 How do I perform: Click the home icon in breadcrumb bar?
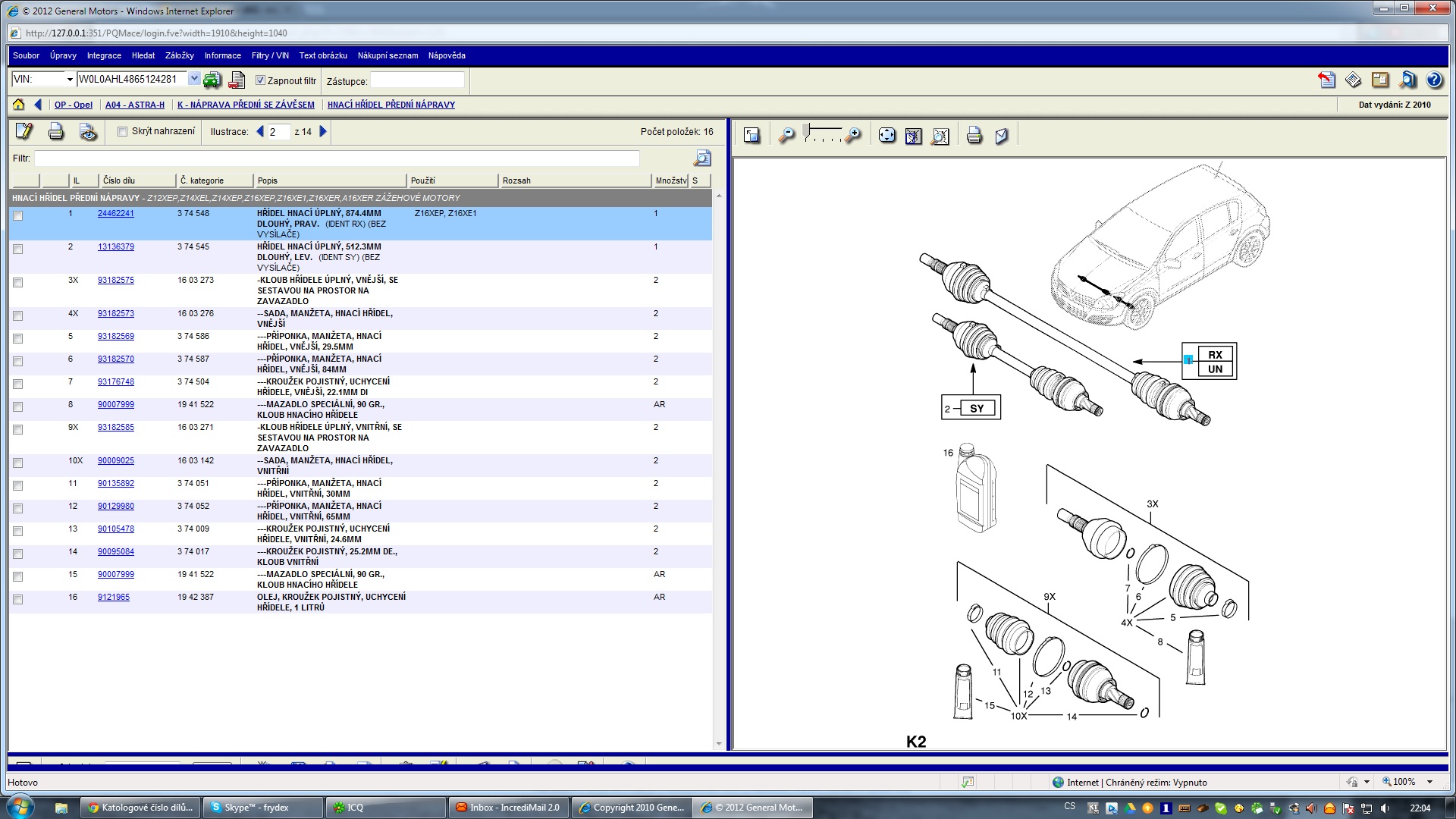pyautogui.click(x=18, y=105)
